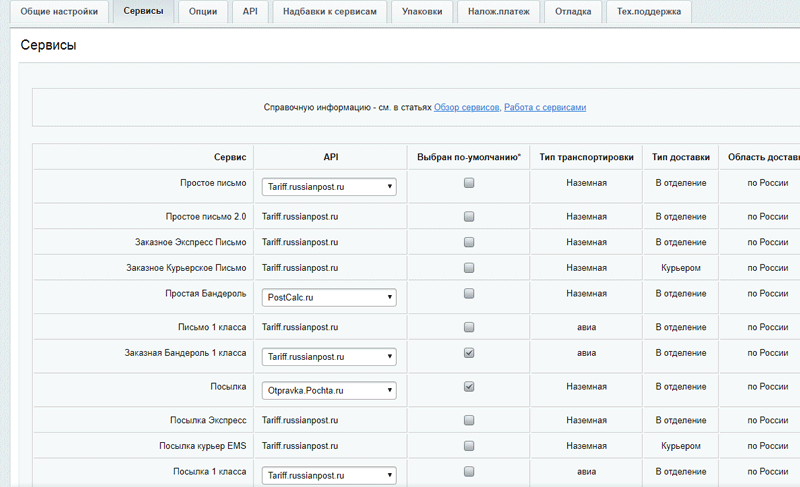Open the Обзор сервисов link

click(466, 107)
